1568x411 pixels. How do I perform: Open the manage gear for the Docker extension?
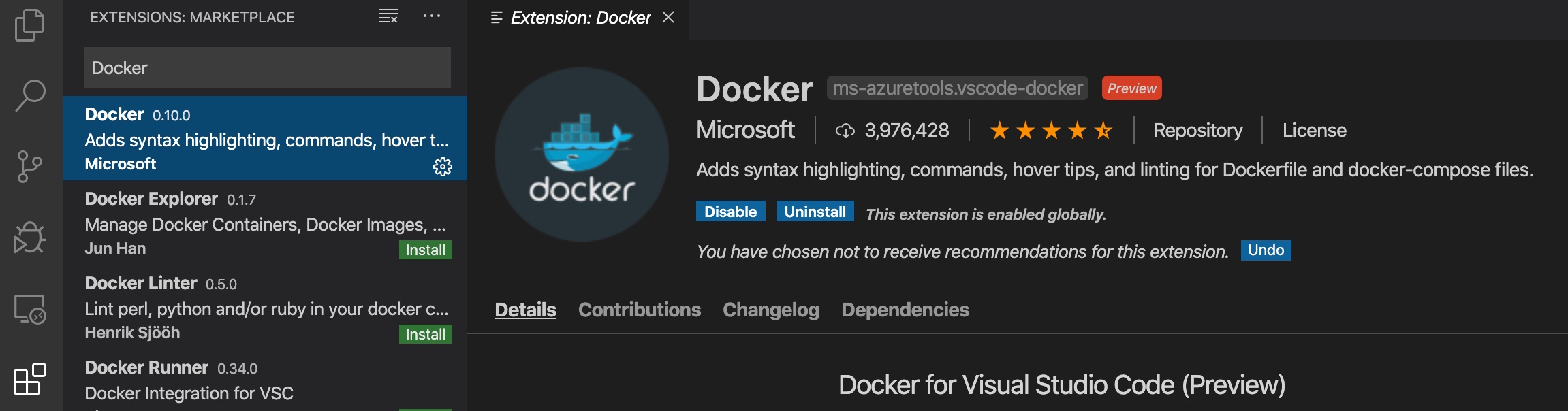click(x=442, y=166)
